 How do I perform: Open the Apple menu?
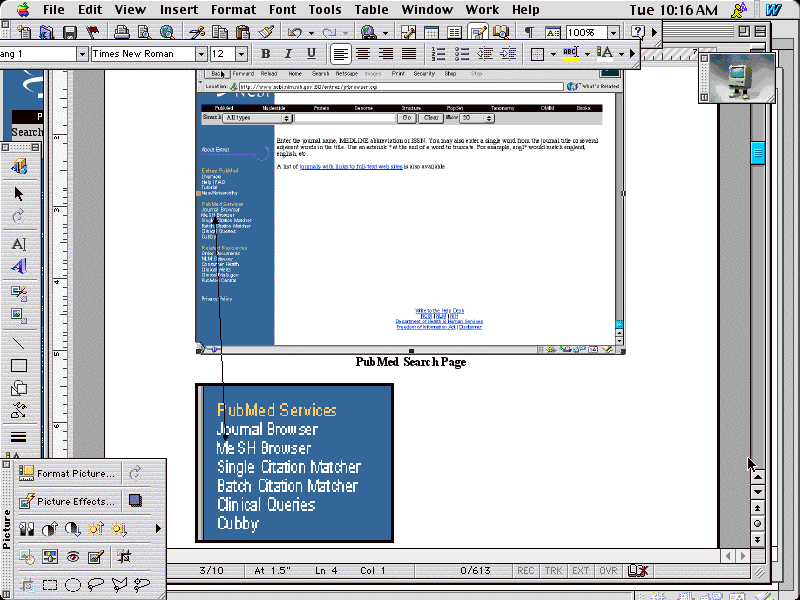pos(23,9)
